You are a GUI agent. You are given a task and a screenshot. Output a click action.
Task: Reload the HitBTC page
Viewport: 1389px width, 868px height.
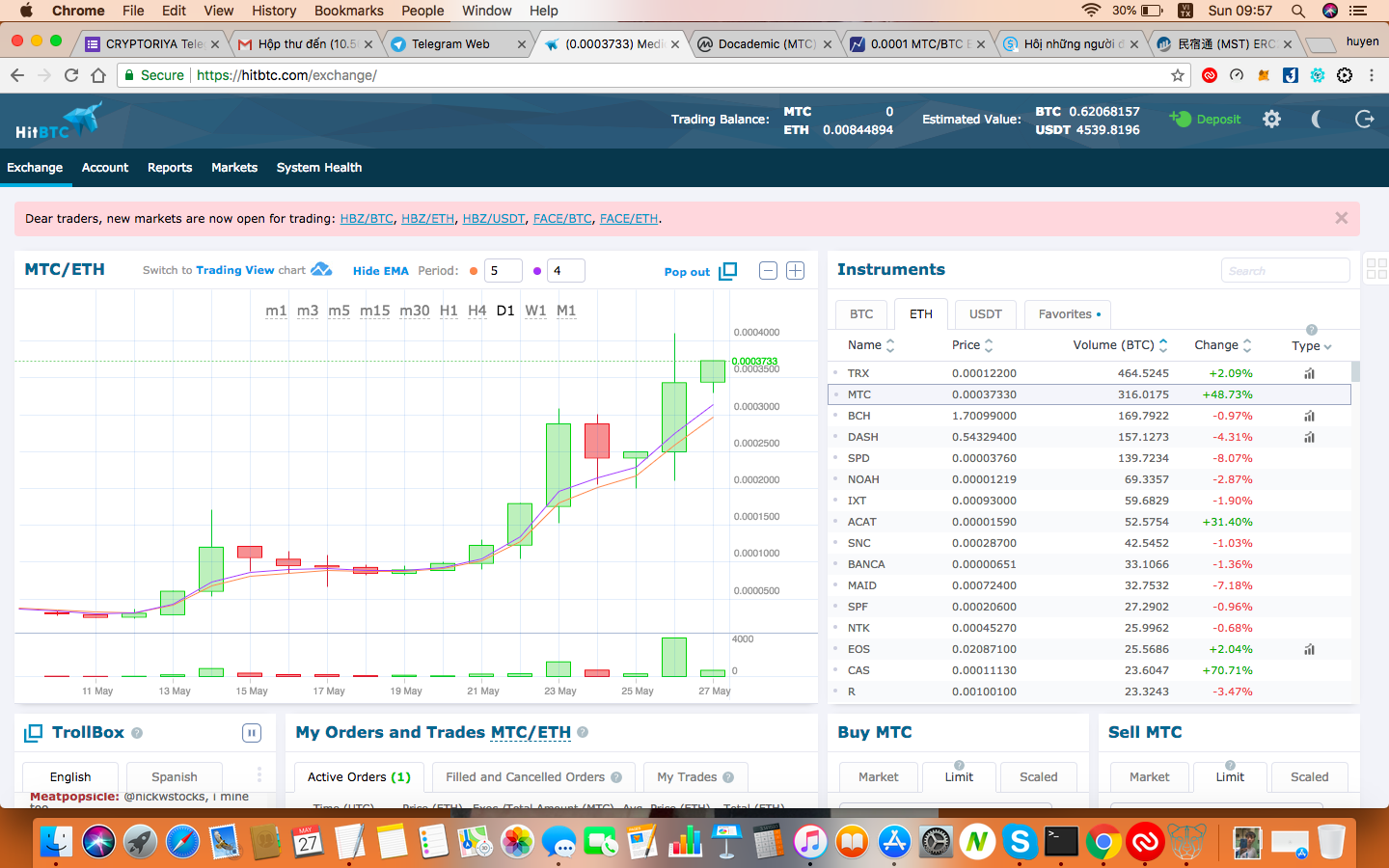(x=71, y=75)
